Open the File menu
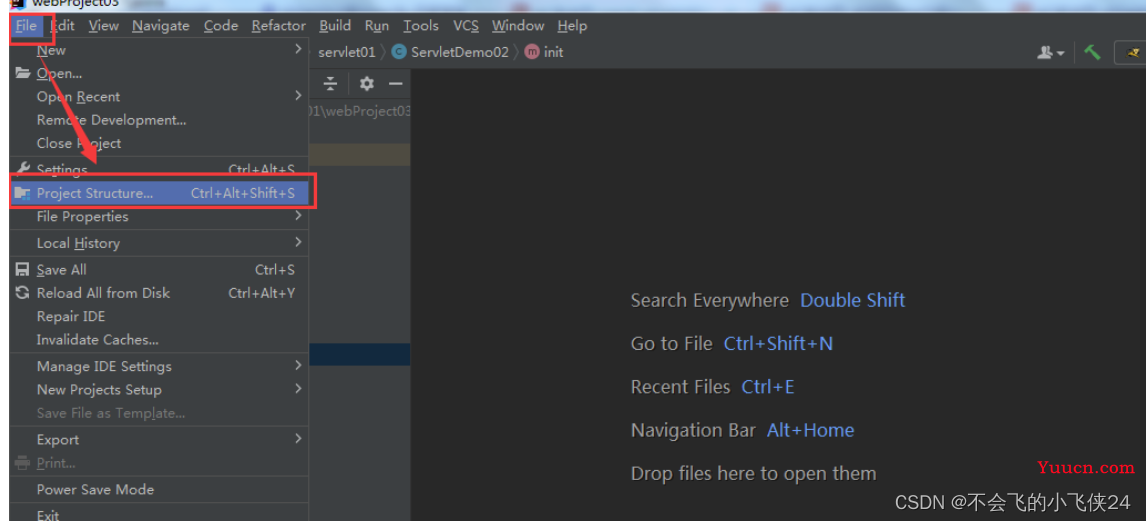 tap(26, 26)
